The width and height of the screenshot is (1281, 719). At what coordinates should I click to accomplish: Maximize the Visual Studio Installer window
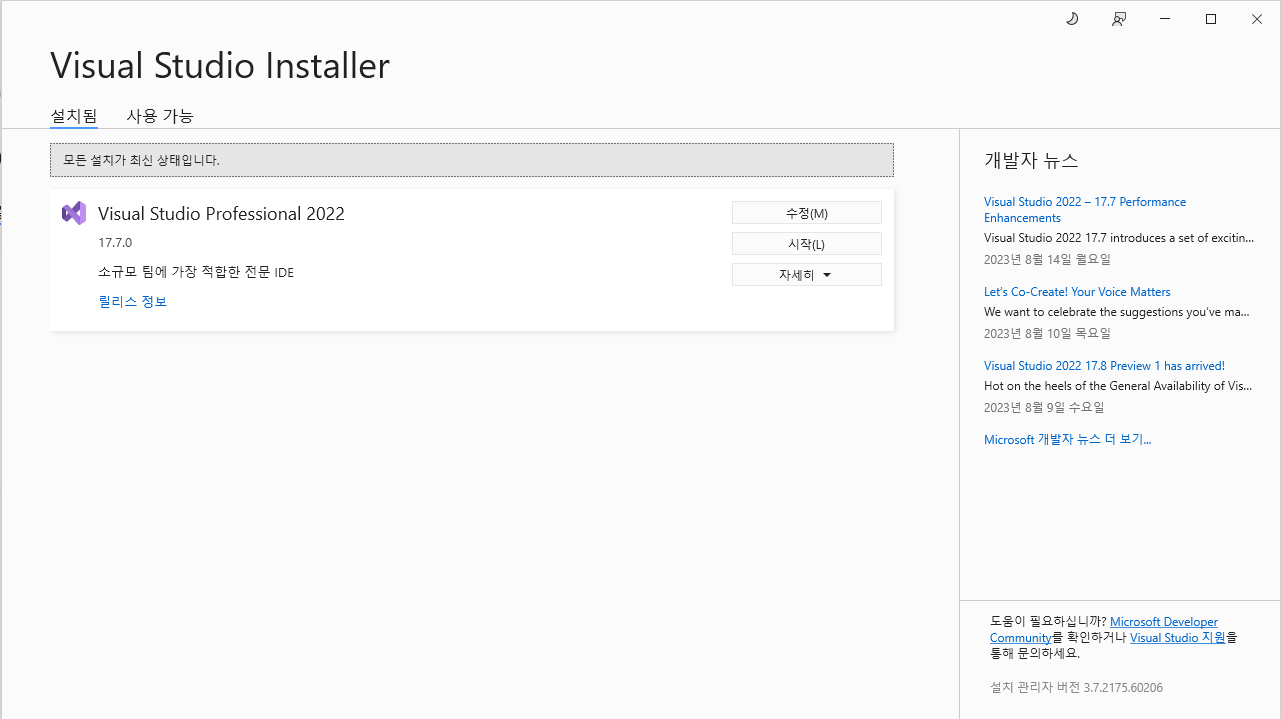1211,19
